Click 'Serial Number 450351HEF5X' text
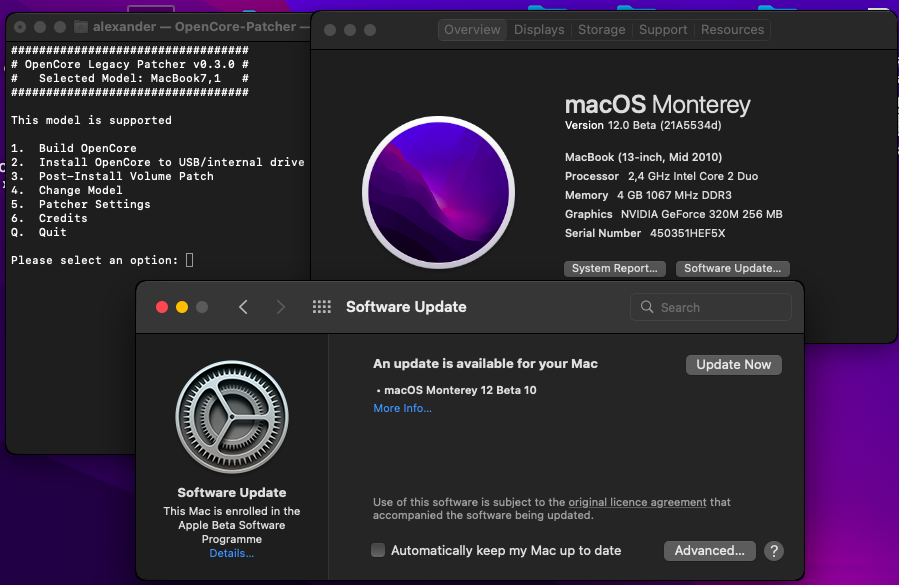This screenshot has height=585, width=899. click(645, 233)
